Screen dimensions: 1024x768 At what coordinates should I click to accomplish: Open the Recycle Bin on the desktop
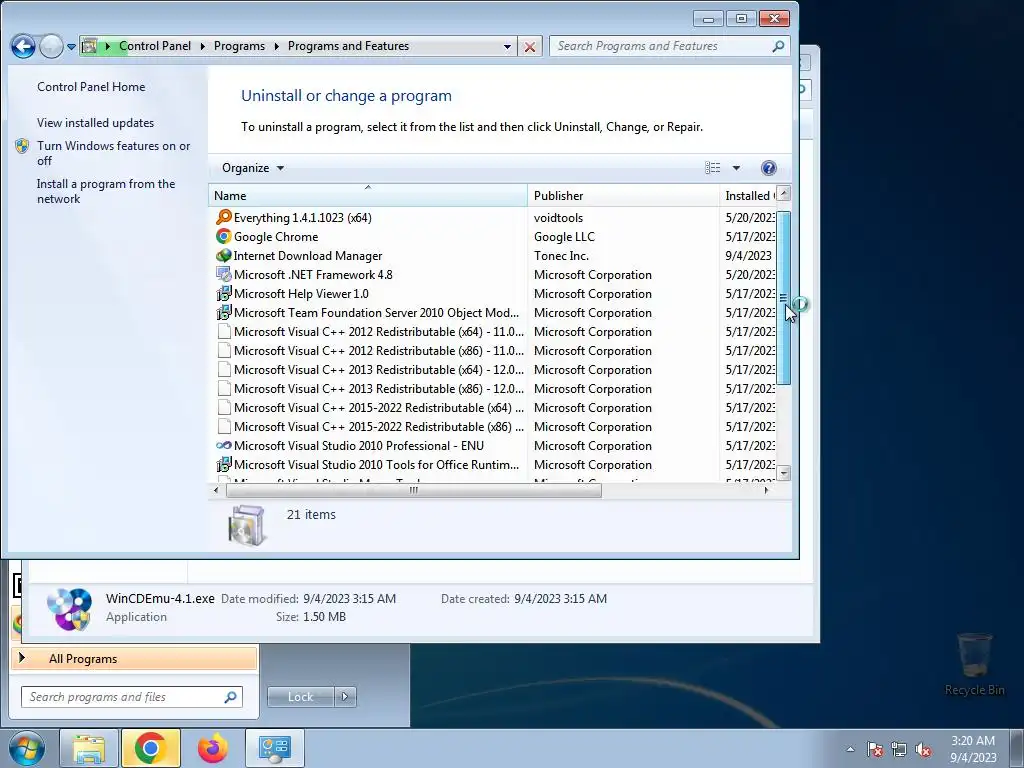(x=974, y=664)
